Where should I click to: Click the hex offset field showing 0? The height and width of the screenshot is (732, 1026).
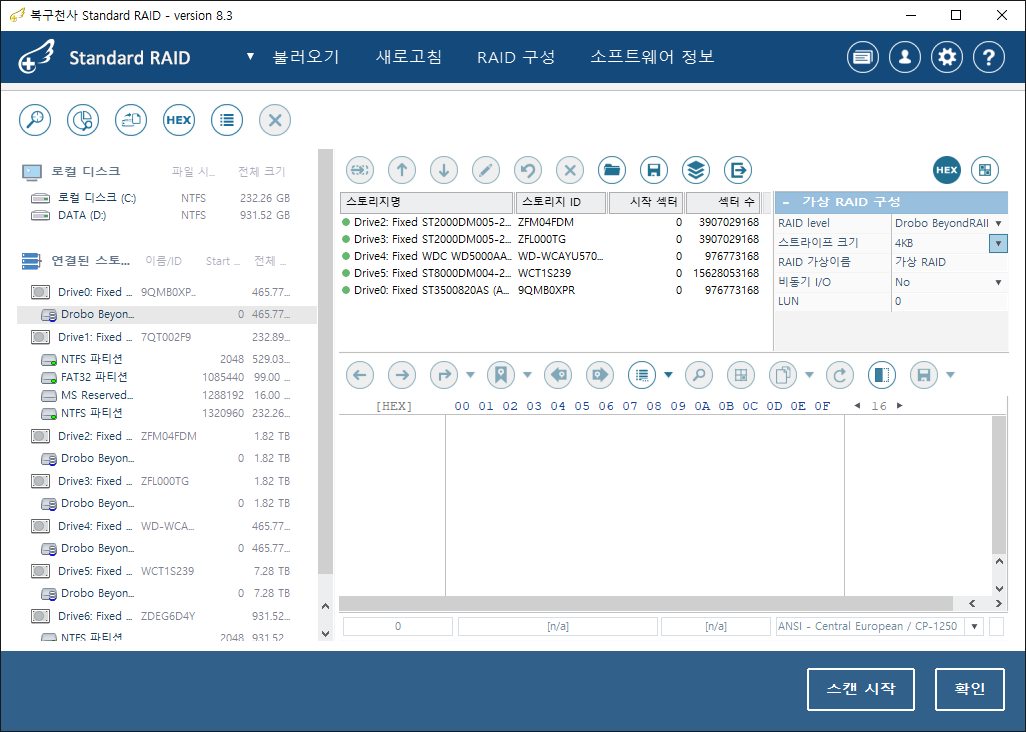pyautogui.click(x=398, y=627)
